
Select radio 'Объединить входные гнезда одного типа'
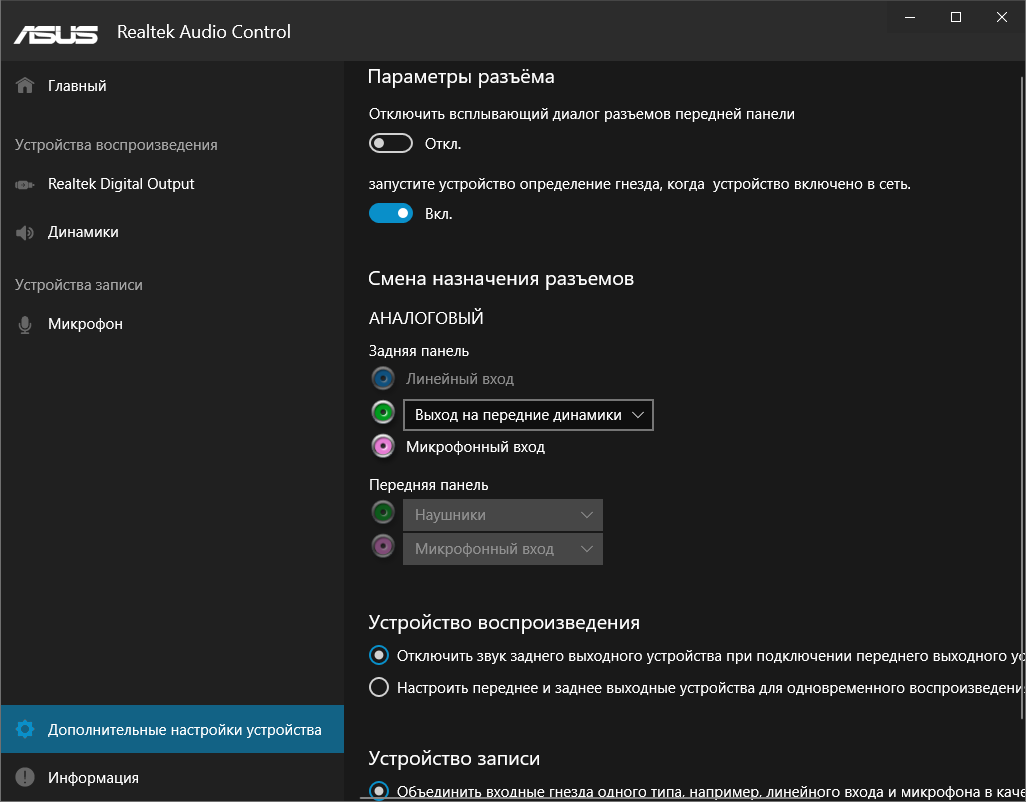379,791
